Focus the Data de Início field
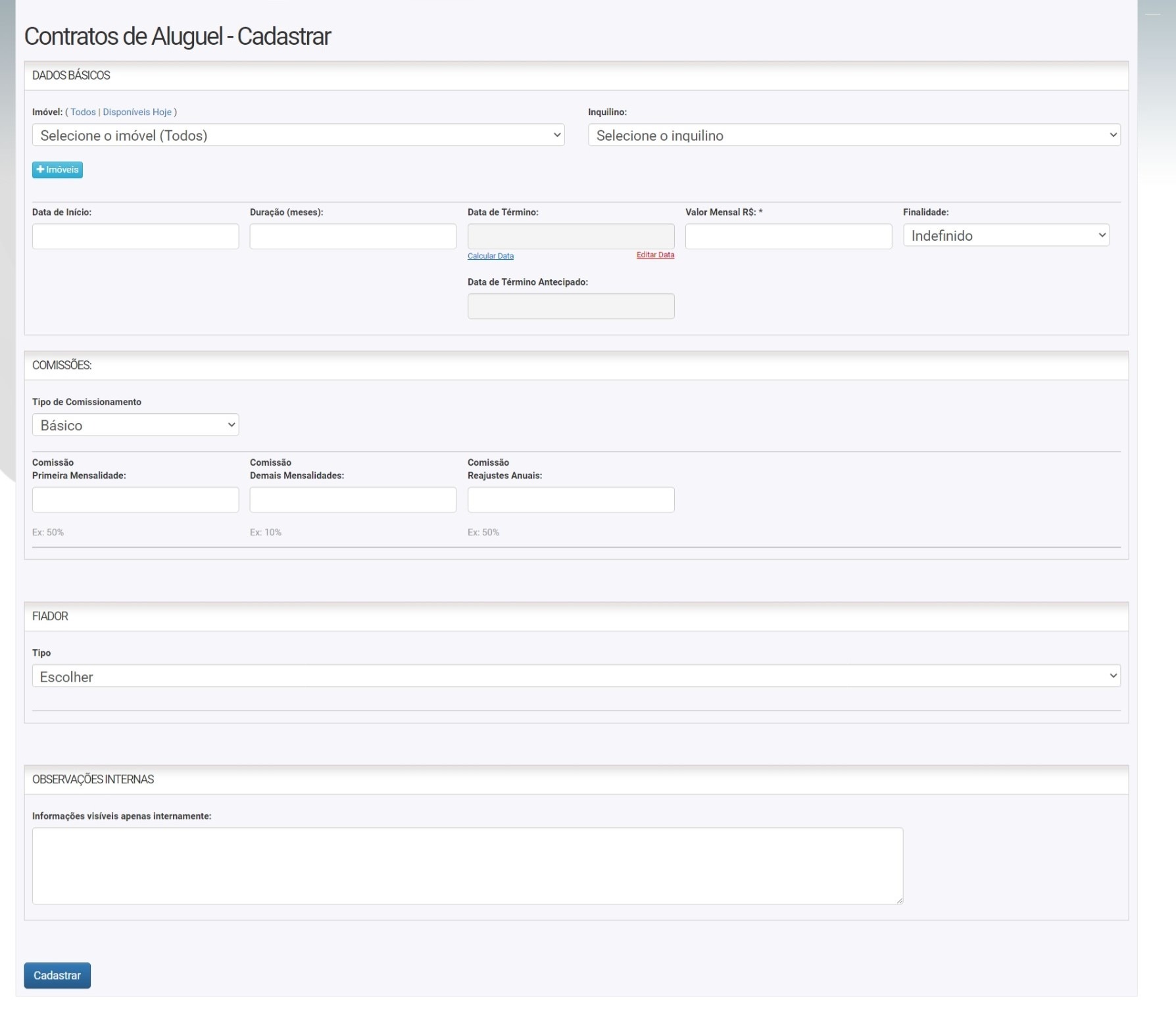Viewport: 1176px width, 1009px height. tap(135, 236)
